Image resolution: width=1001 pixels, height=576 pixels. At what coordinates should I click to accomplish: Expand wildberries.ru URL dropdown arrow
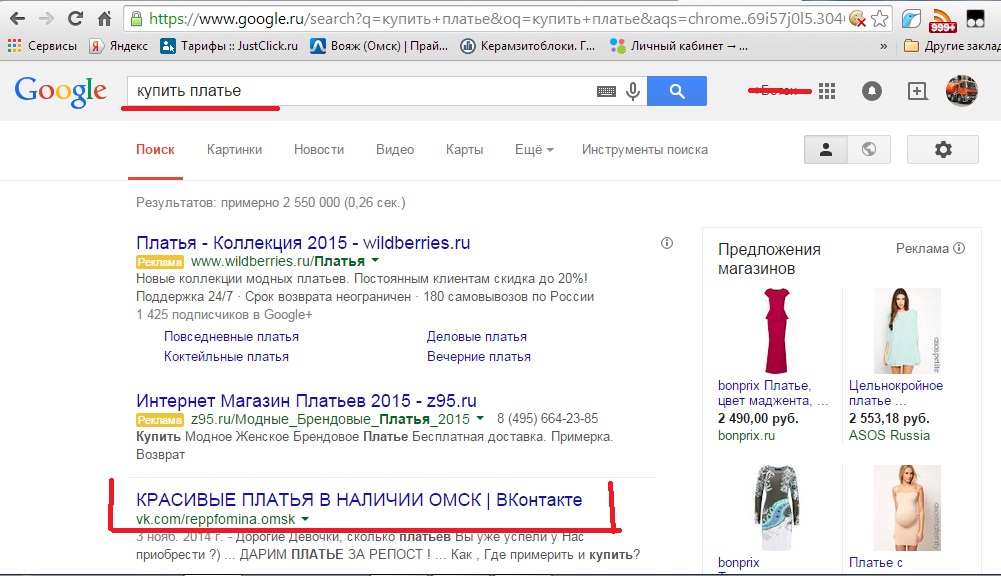click(375, 261)
